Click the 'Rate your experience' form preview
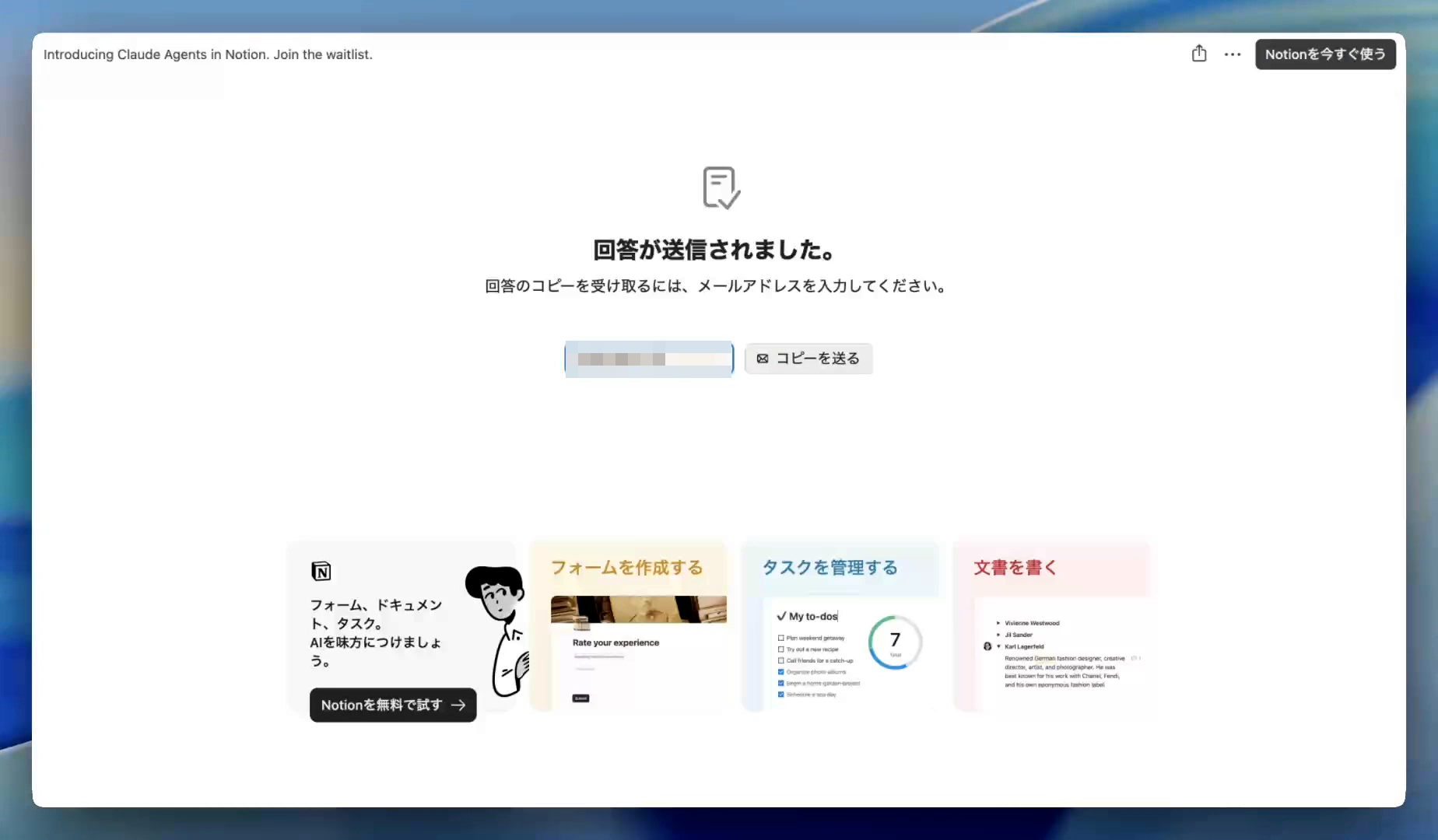 (x=639, y=652)
